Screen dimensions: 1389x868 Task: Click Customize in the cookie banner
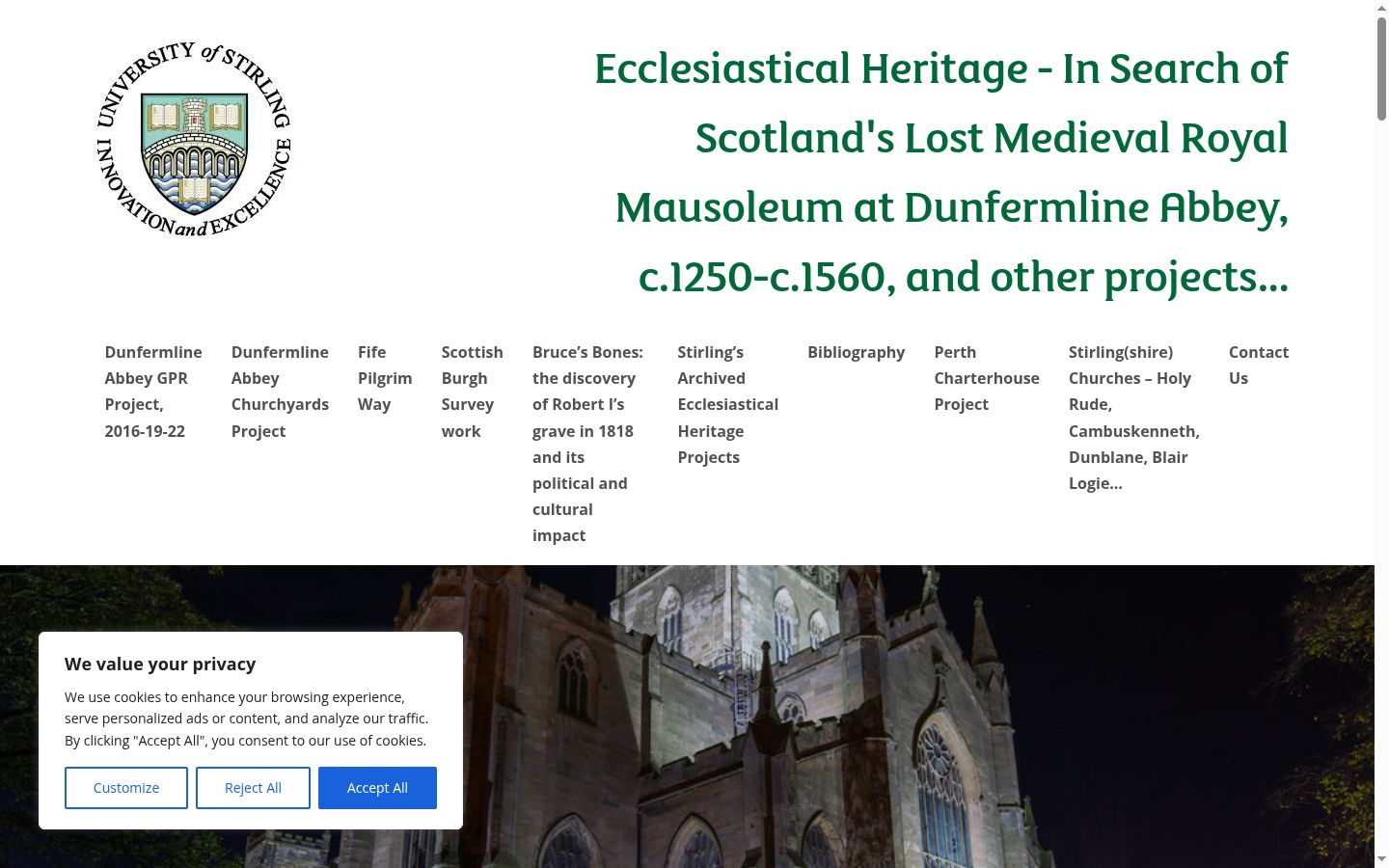point(126,788)
